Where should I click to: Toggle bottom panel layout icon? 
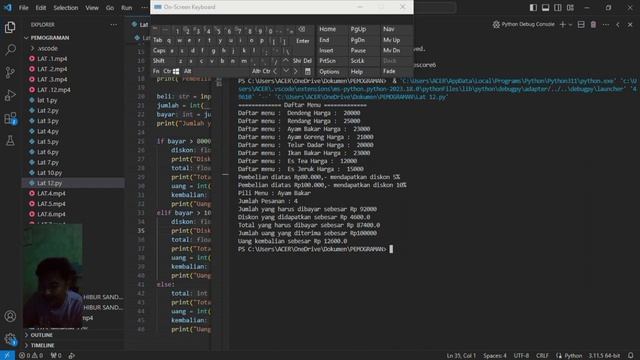(545, 8)
